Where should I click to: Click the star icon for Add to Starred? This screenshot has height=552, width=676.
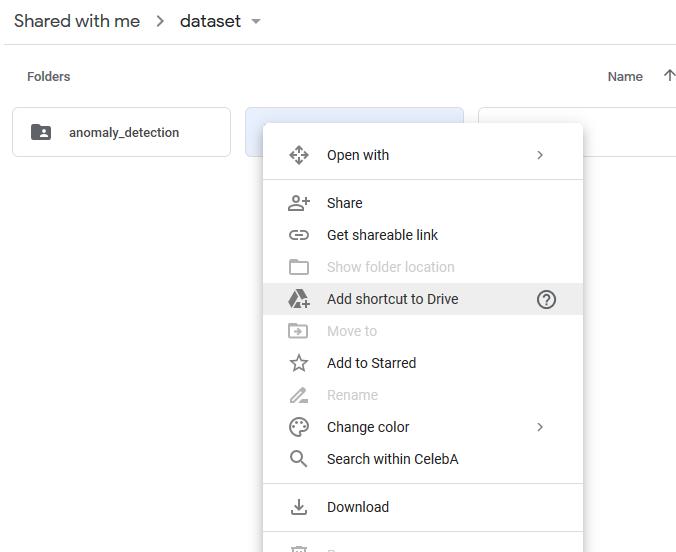point(298,363)
